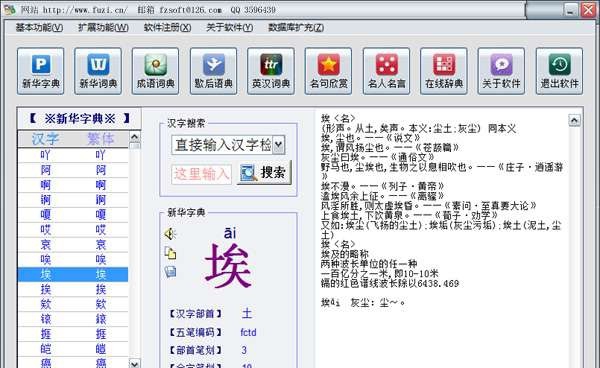Select the 捱 row in character list
The height and width of the screenshot is (368, 600).
coord(73,334)
